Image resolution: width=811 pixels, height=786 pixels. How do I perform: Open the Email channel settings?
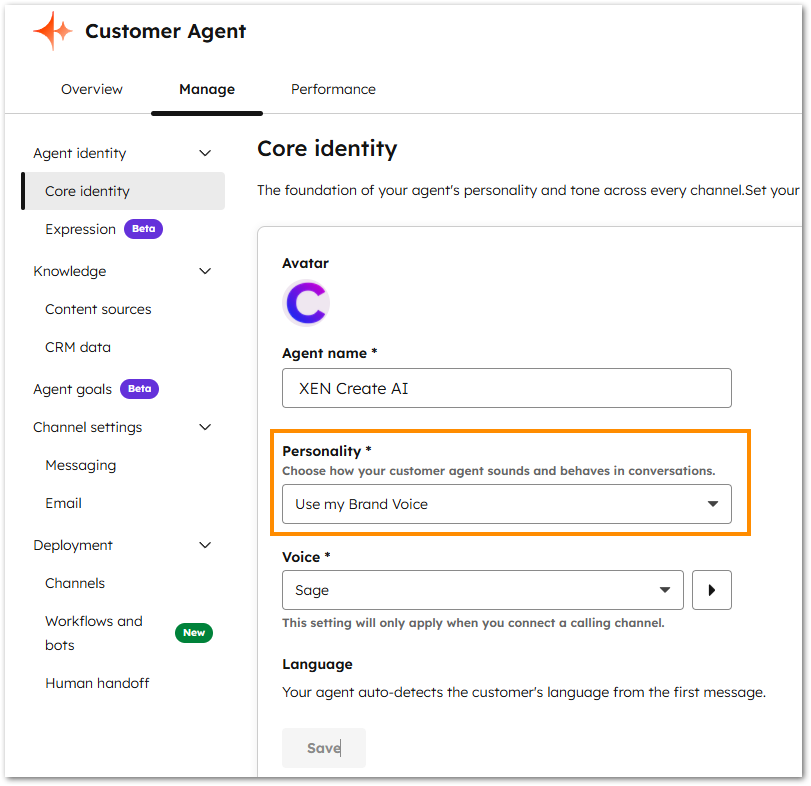[63, 503]
